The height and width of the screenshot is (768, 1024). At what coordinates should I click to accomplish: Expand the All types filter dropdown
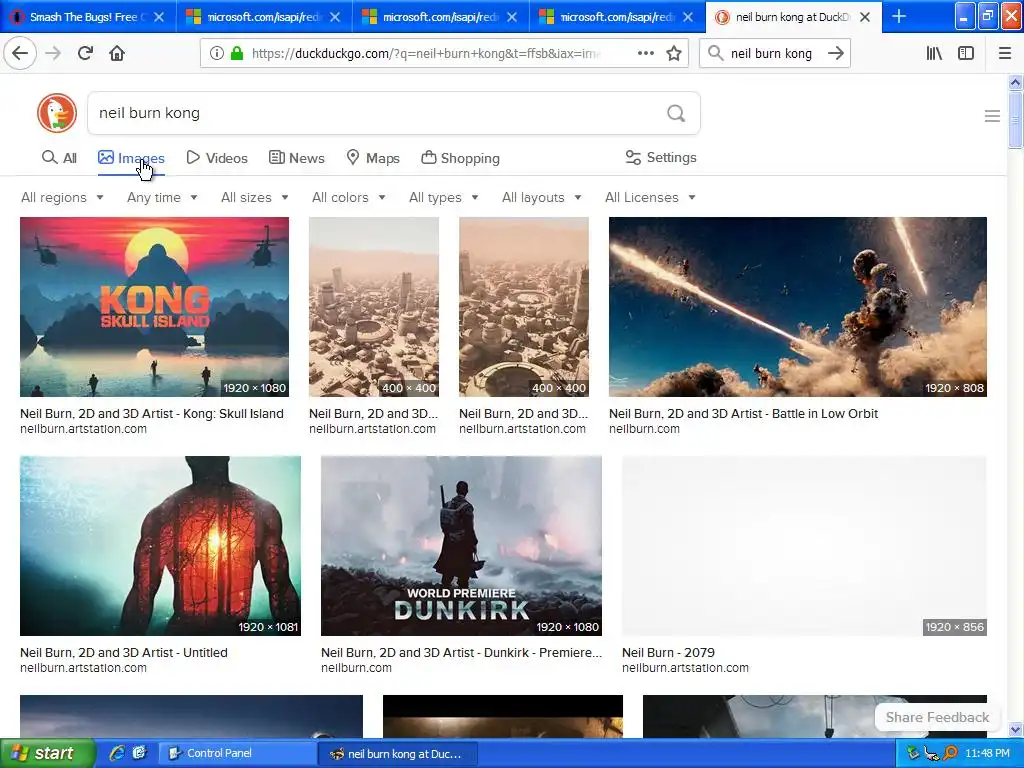[443, 197]
